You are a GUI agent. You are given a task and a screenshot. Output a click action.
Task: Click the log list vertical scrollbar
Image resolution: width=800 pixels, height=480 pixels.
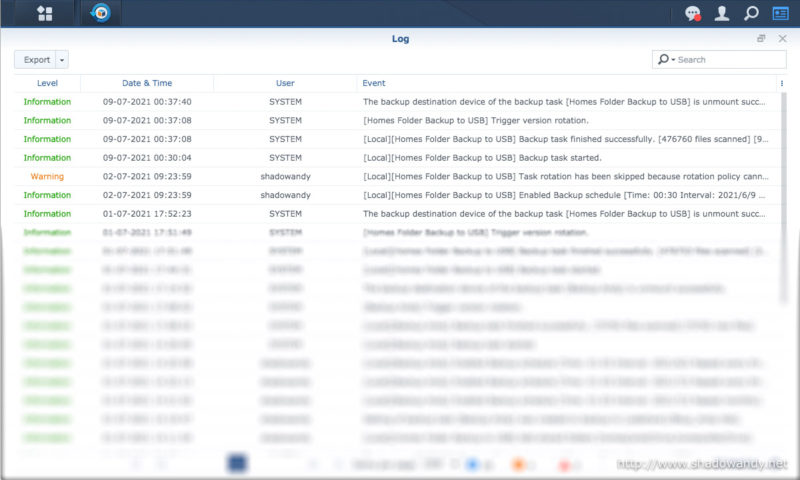click(x=784, y=199)
